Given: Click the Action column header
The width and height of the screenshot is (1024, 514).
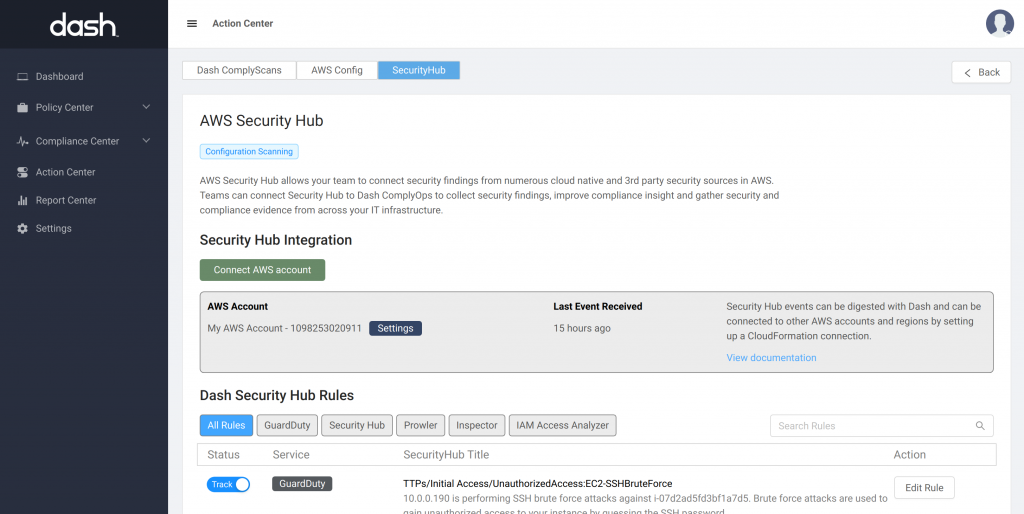Looking at the screenshot, I should tap(910, 455).
